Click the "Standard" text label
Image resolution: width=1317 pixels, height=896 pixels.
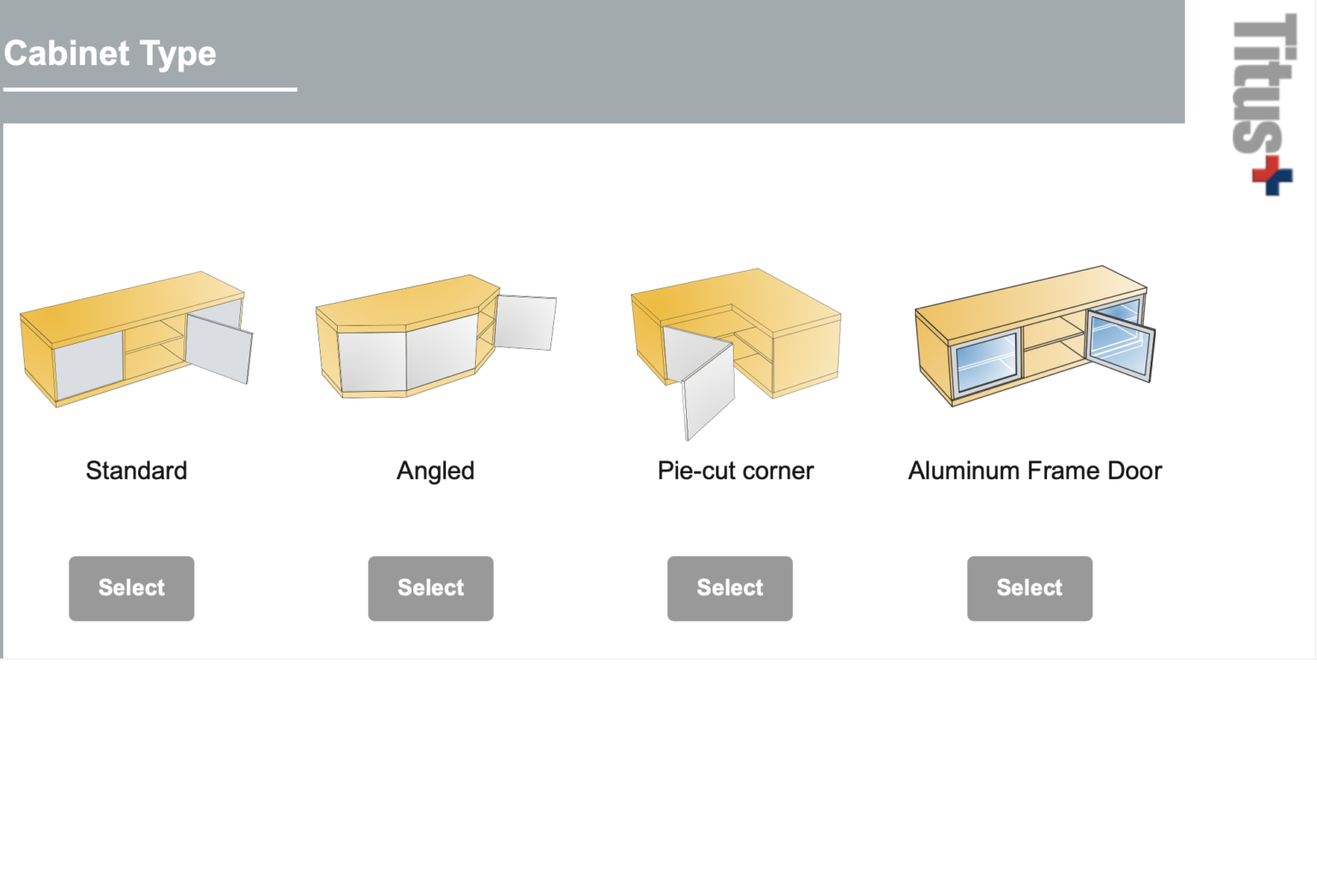tap(136, 471)
